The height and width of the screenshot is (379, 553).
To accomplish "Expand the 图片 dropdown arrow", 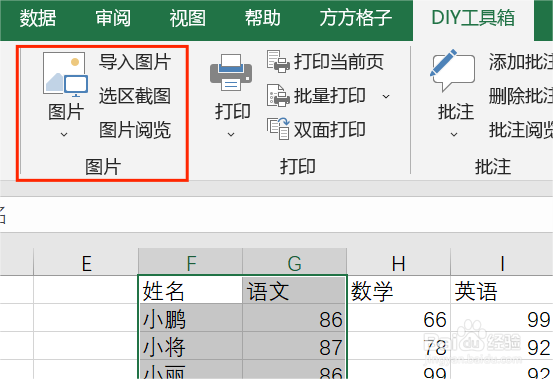I will [x=64, y=134].
